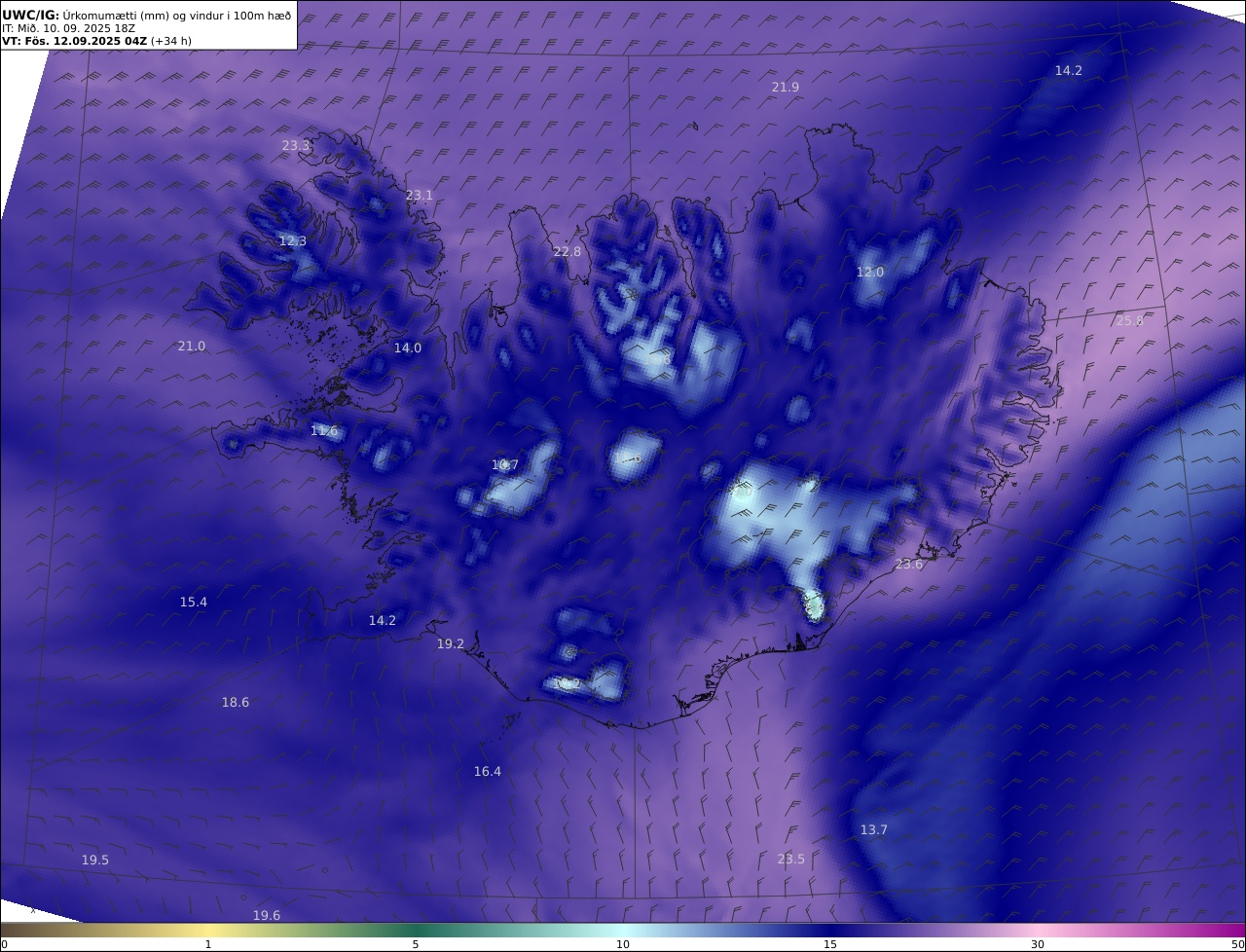
Task: Select the 16.4 value label
Action: pos(488,772)
